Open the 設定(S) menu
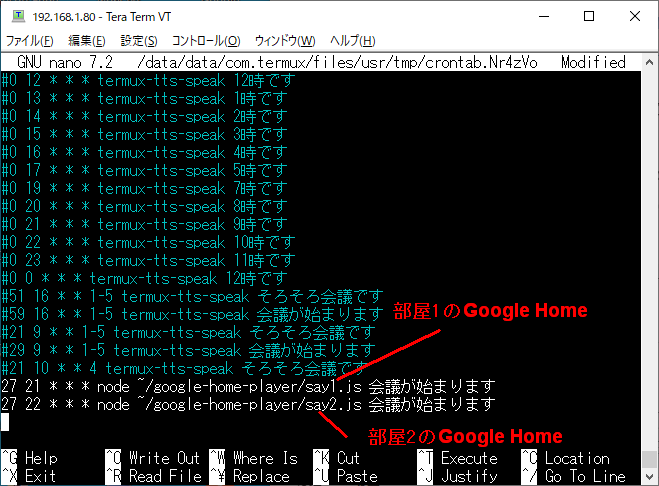This screenshot has height=486, width=659. [x=139, y=41]
